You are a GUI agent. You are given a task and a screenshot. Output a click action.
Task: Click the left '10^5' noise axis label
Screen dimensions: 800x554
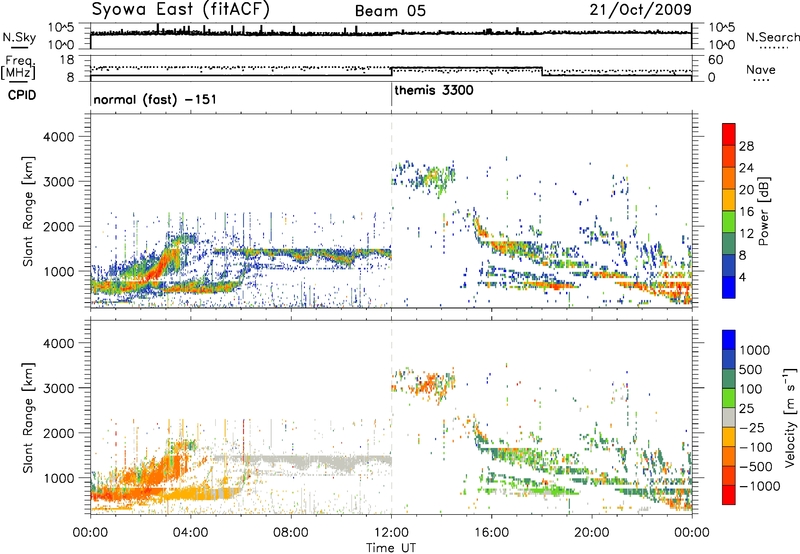61,27
